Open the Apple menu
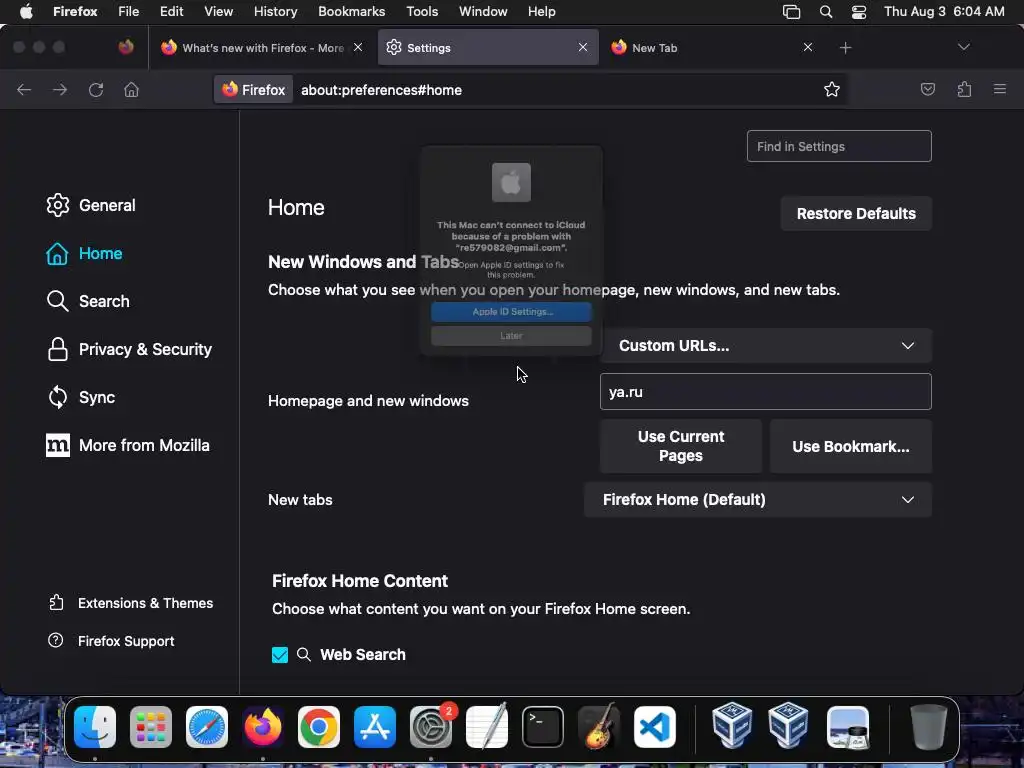The height and width of the screenshot is (768, 1024). click(26, 11)
